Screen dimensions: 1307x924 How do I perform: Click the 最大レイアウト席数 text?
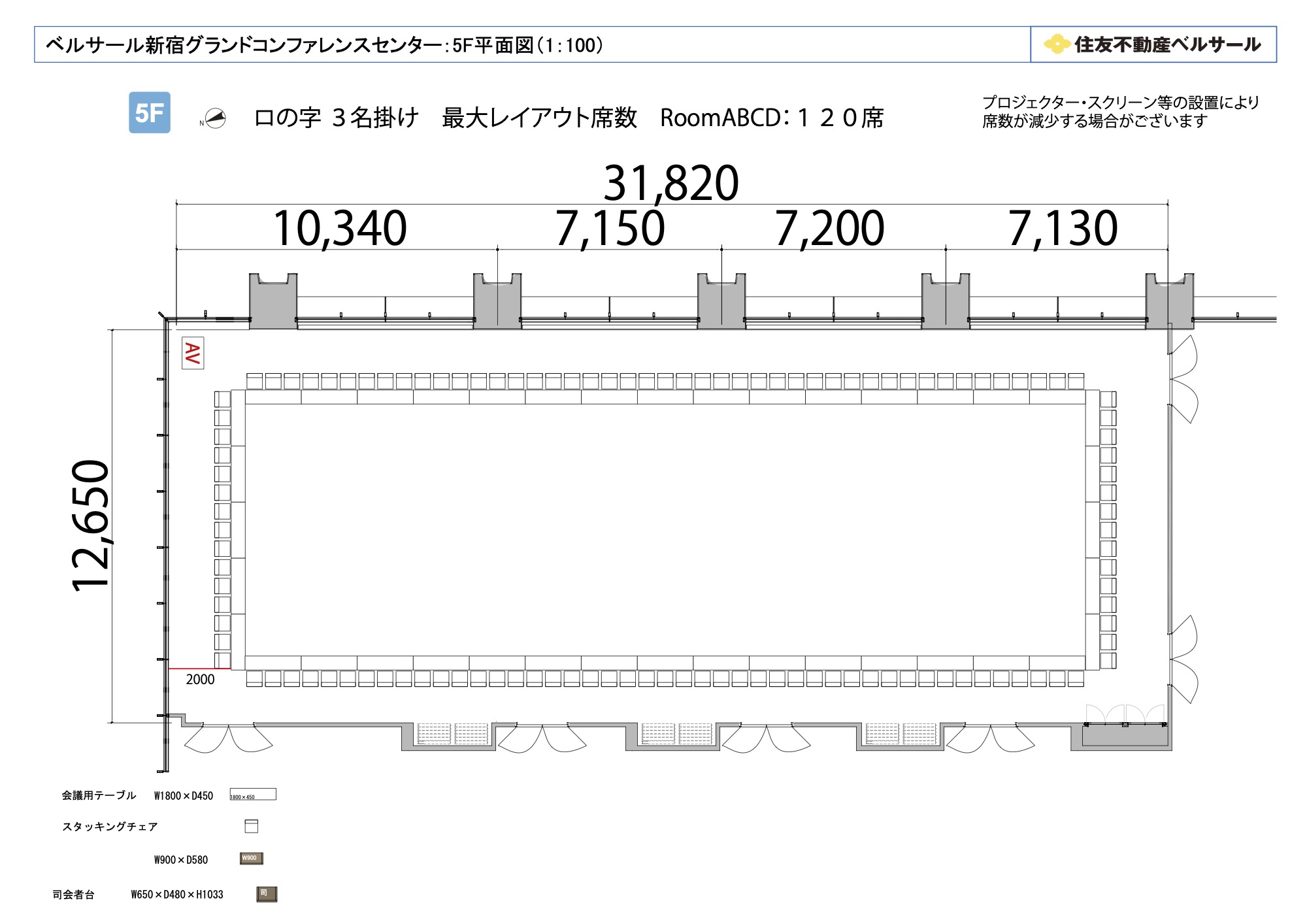(539, 118)
